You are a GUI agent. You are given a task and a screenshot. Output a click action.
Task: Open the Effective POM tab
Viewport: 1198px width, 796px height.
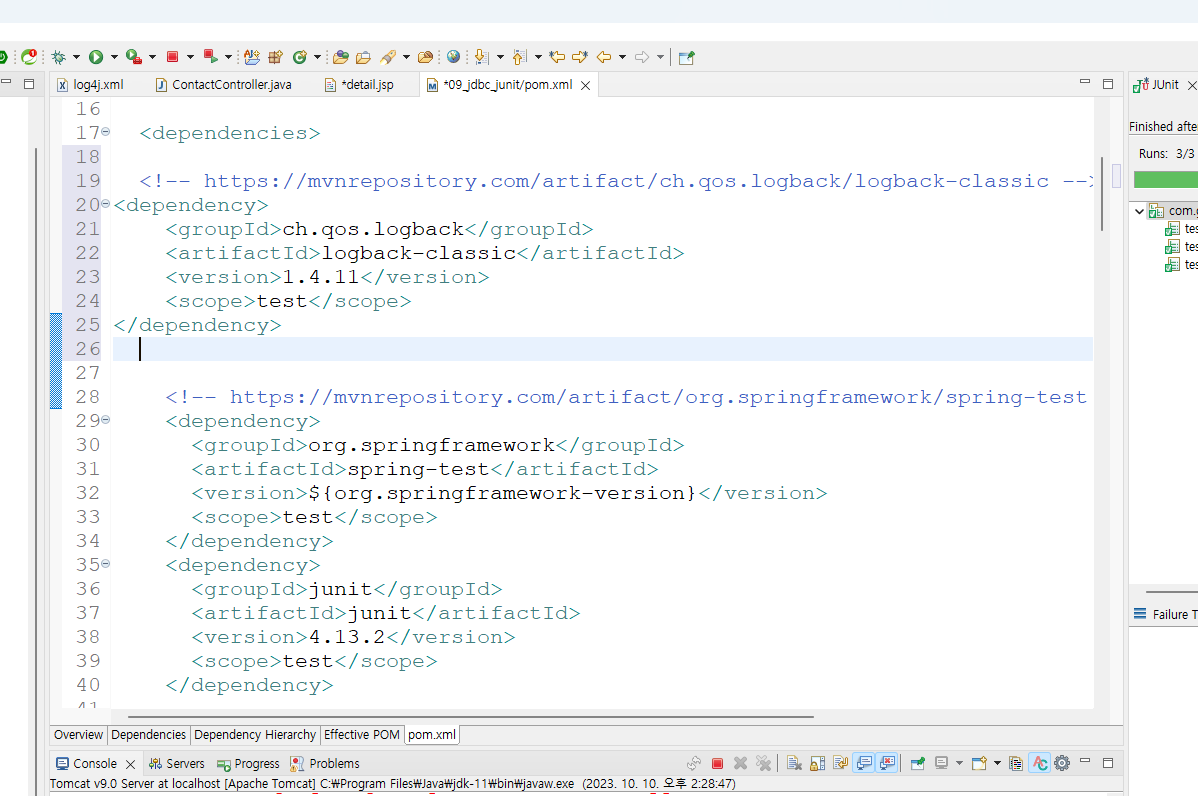(361, 735)
